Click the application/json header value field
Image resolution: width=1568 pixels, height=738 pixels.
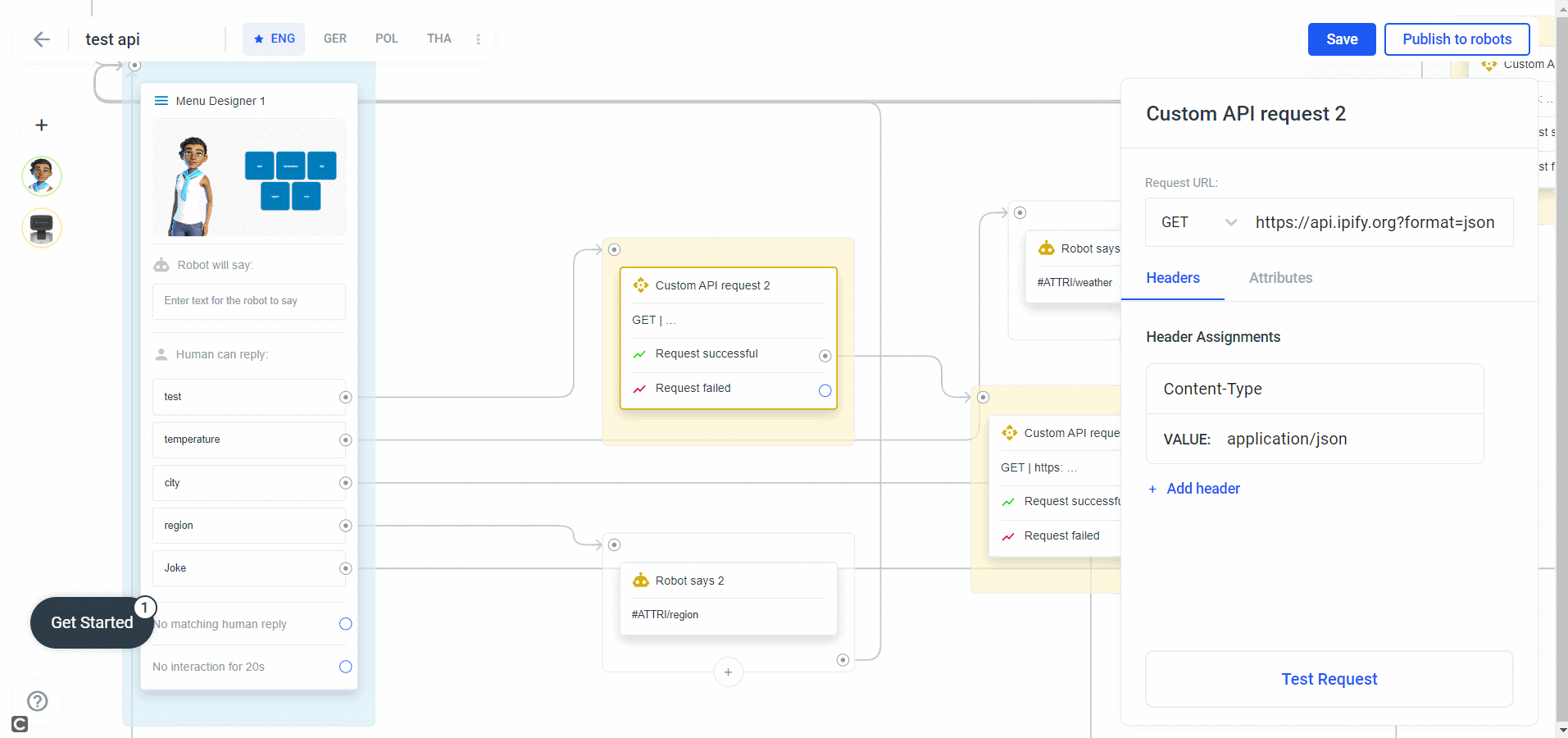pyautogui.click(x=1315, y=439)
